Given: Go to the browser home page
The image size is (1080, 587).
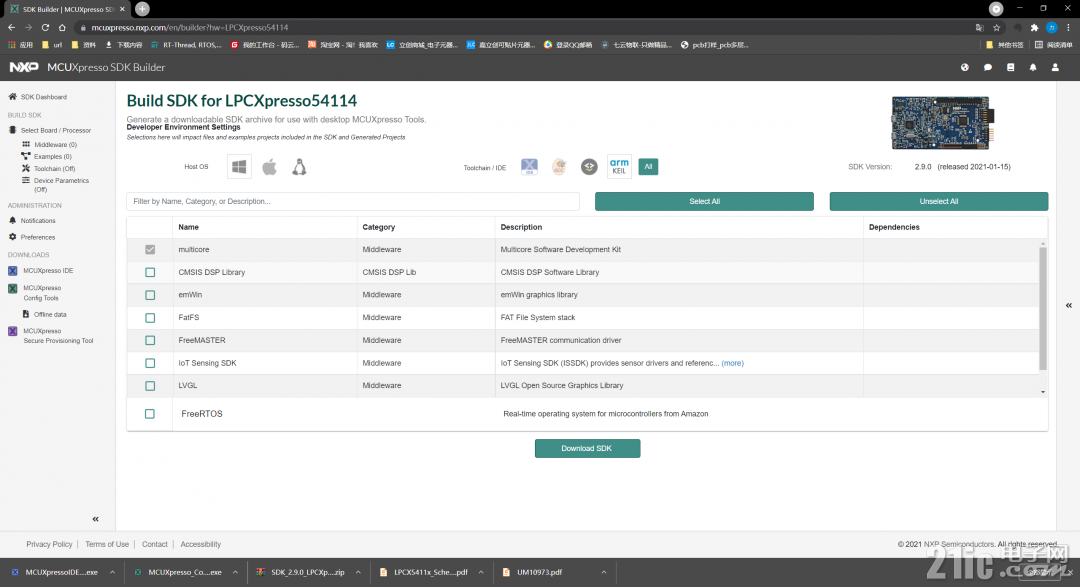Looking at the screenshot, I should click(62, 28).
